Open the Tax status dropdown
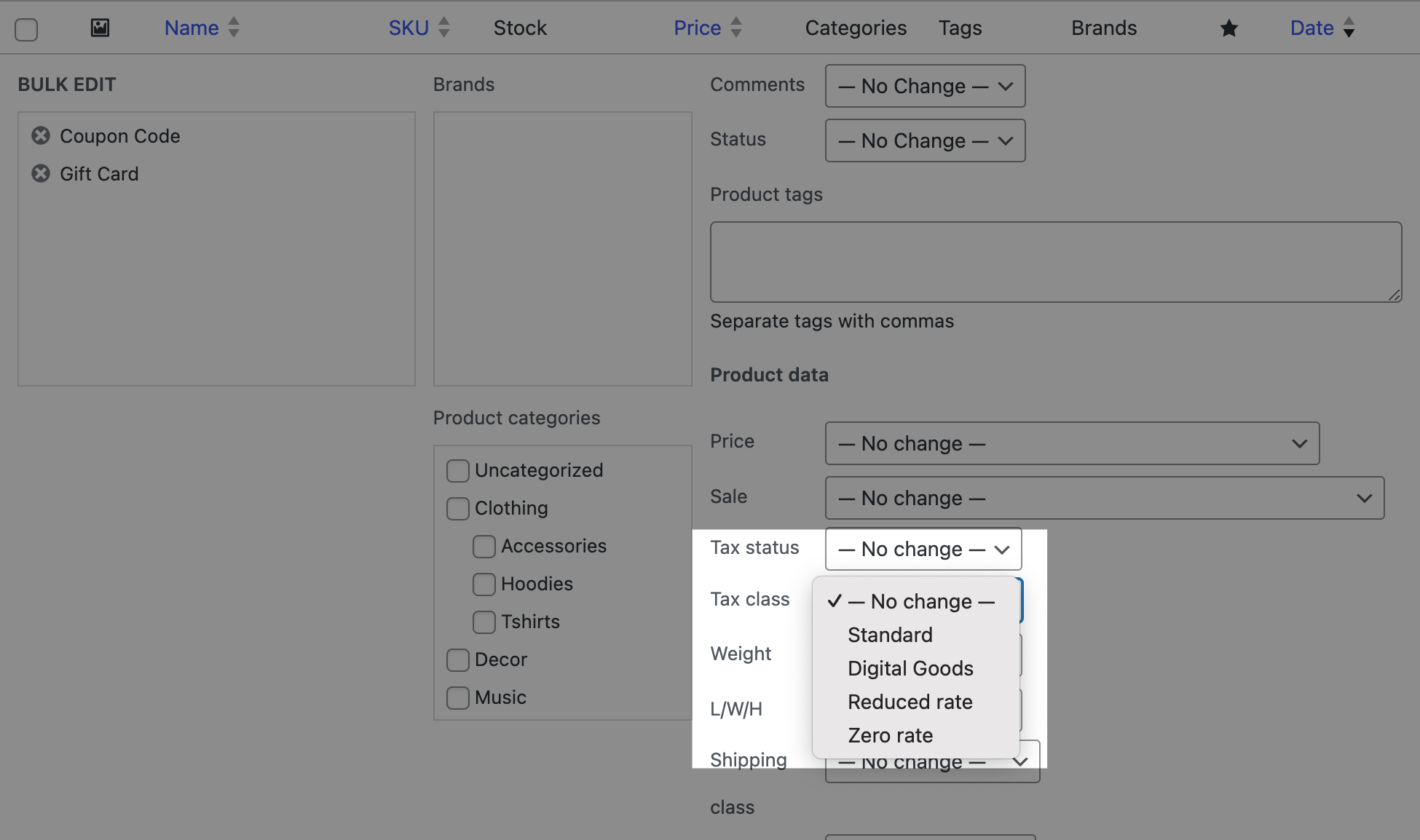The width and height of the screenshot is (1420, 840). pos(923,549)
